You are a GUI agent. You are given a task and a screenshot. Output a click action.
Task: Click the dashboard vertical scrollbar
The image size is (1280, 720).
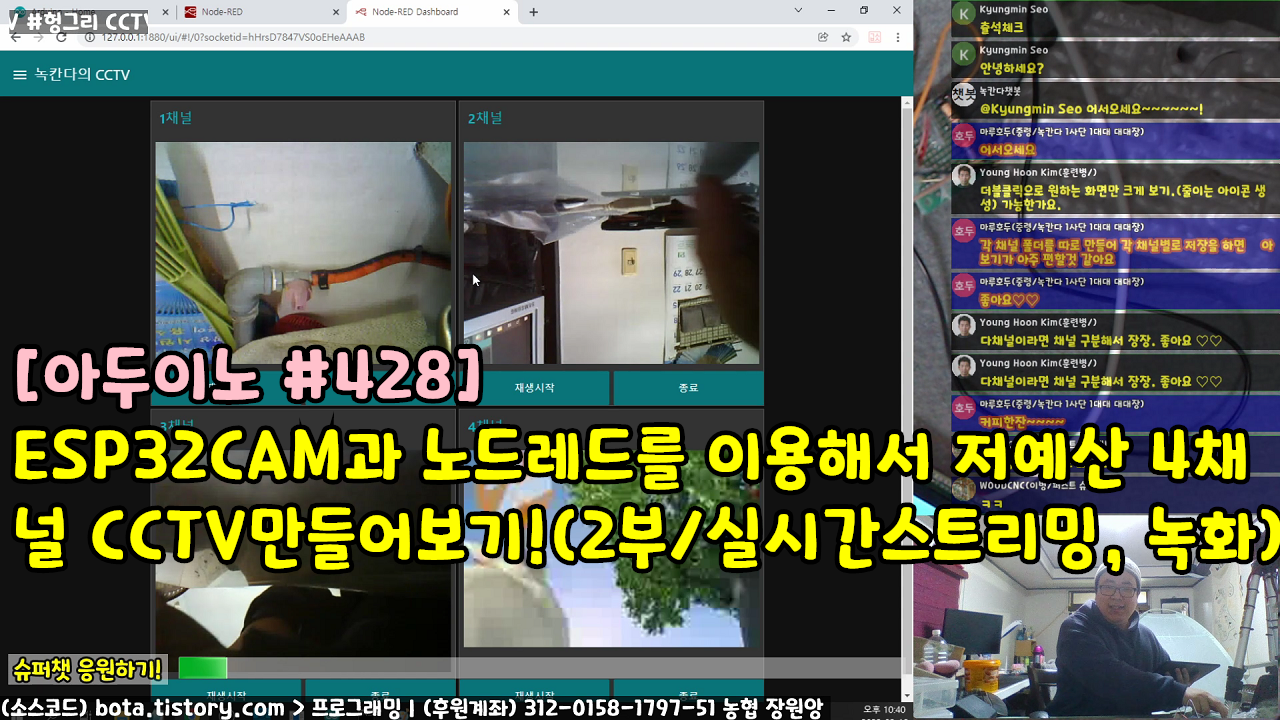(x=907, y=390)
